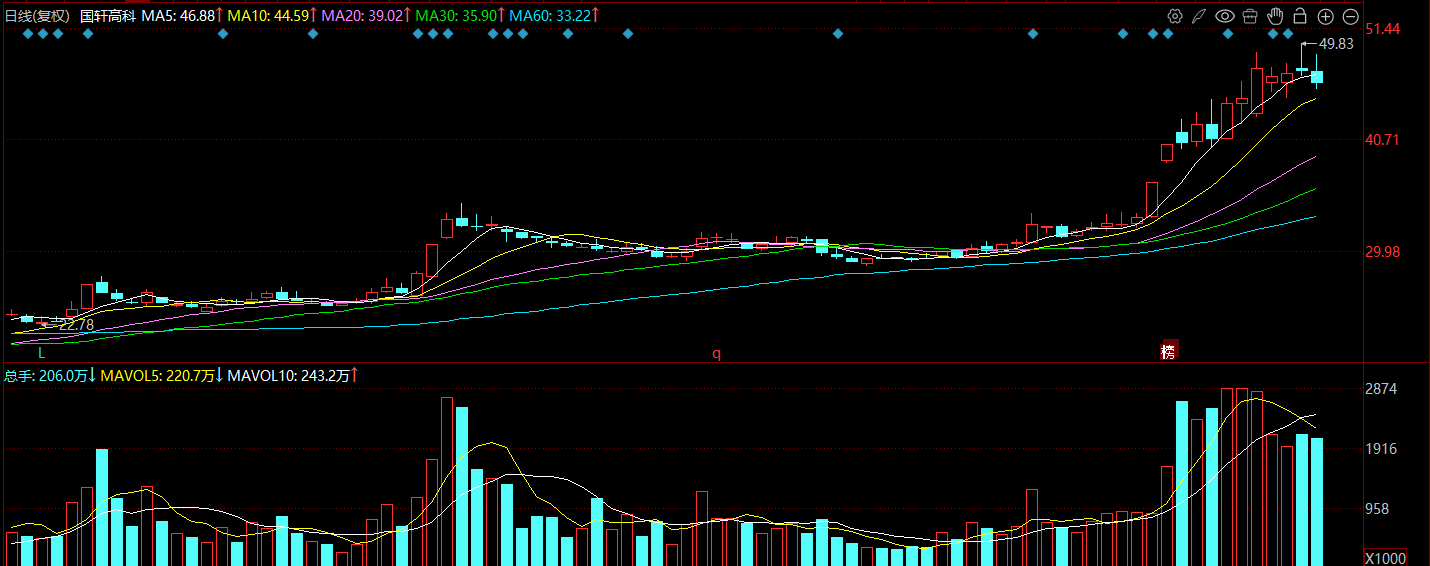Toggle the eye visibility icon
The height and width of the screenshot is (566, 1430).
tap(1225, 16)
